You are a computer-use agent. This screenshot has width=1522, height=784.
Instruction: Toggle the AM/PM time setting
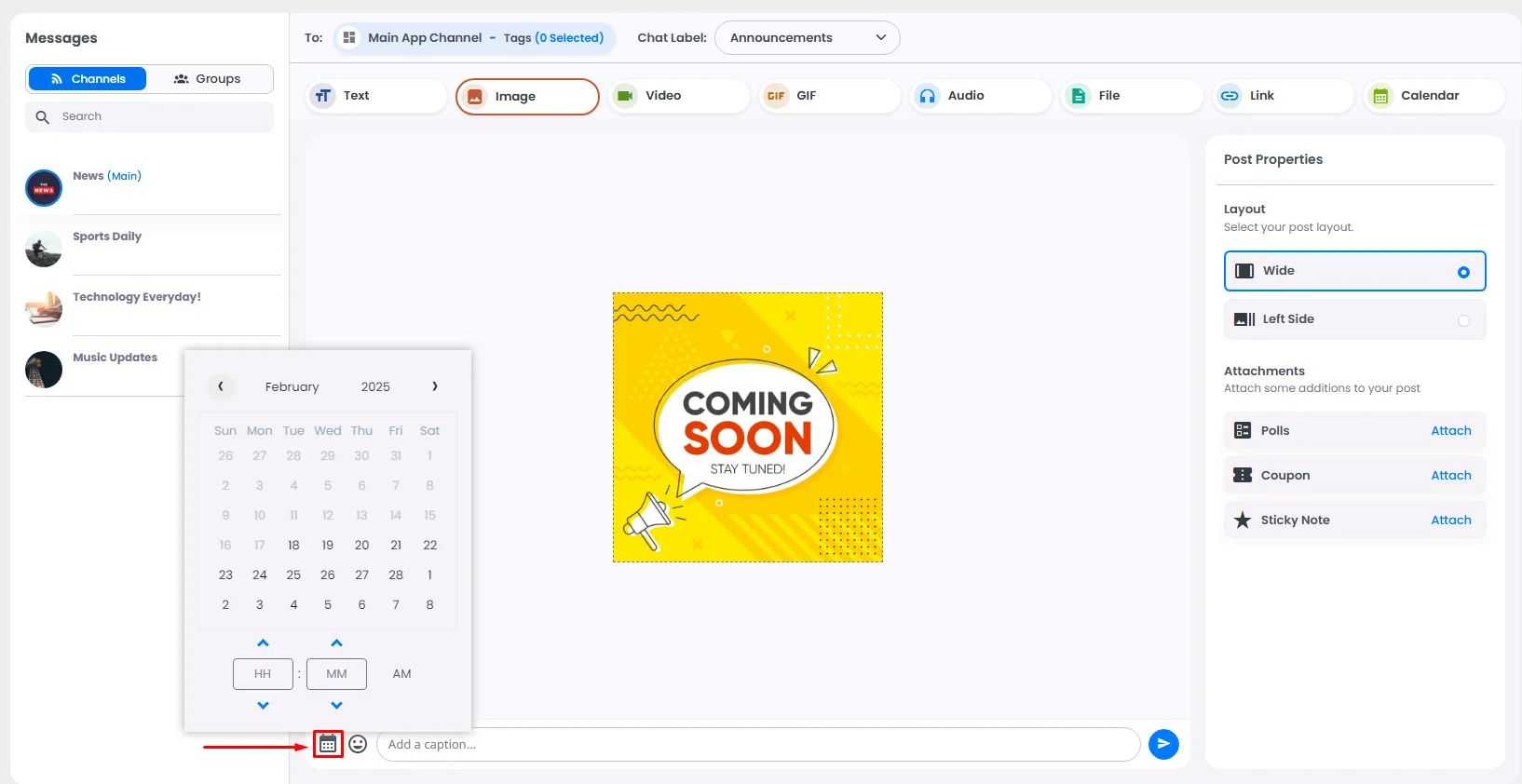pyautogui.click(x=401, y=674)
